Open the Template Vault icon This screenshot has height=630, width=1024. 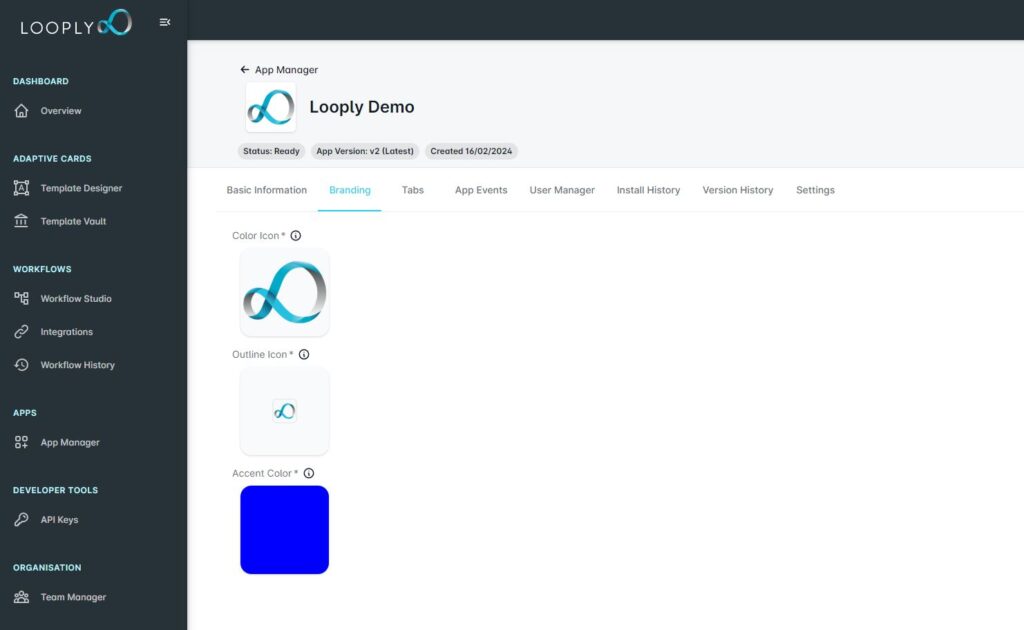(x=22, y=221)
